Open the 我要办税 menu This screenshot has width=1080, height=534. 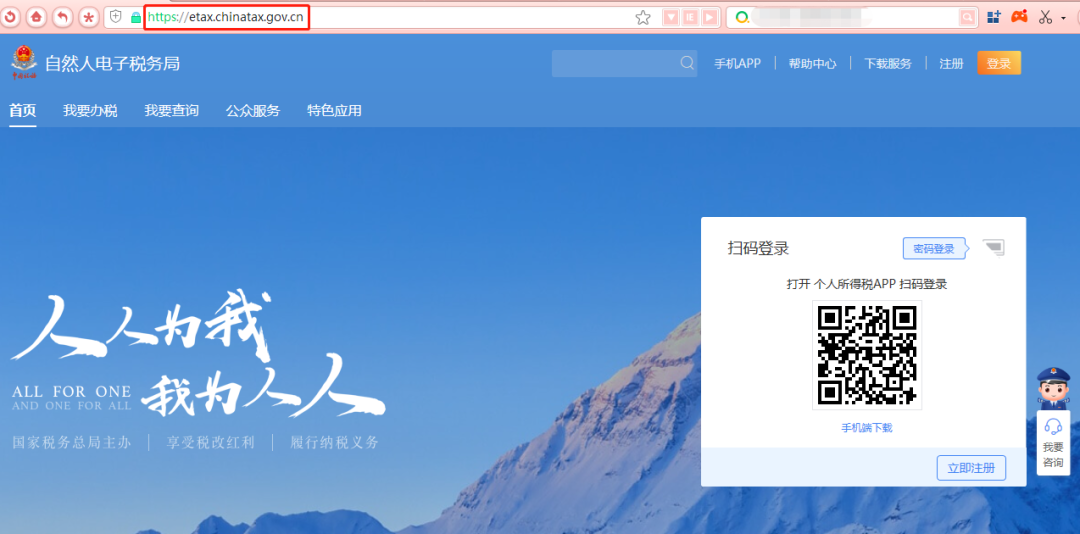(x=90, y=110)
